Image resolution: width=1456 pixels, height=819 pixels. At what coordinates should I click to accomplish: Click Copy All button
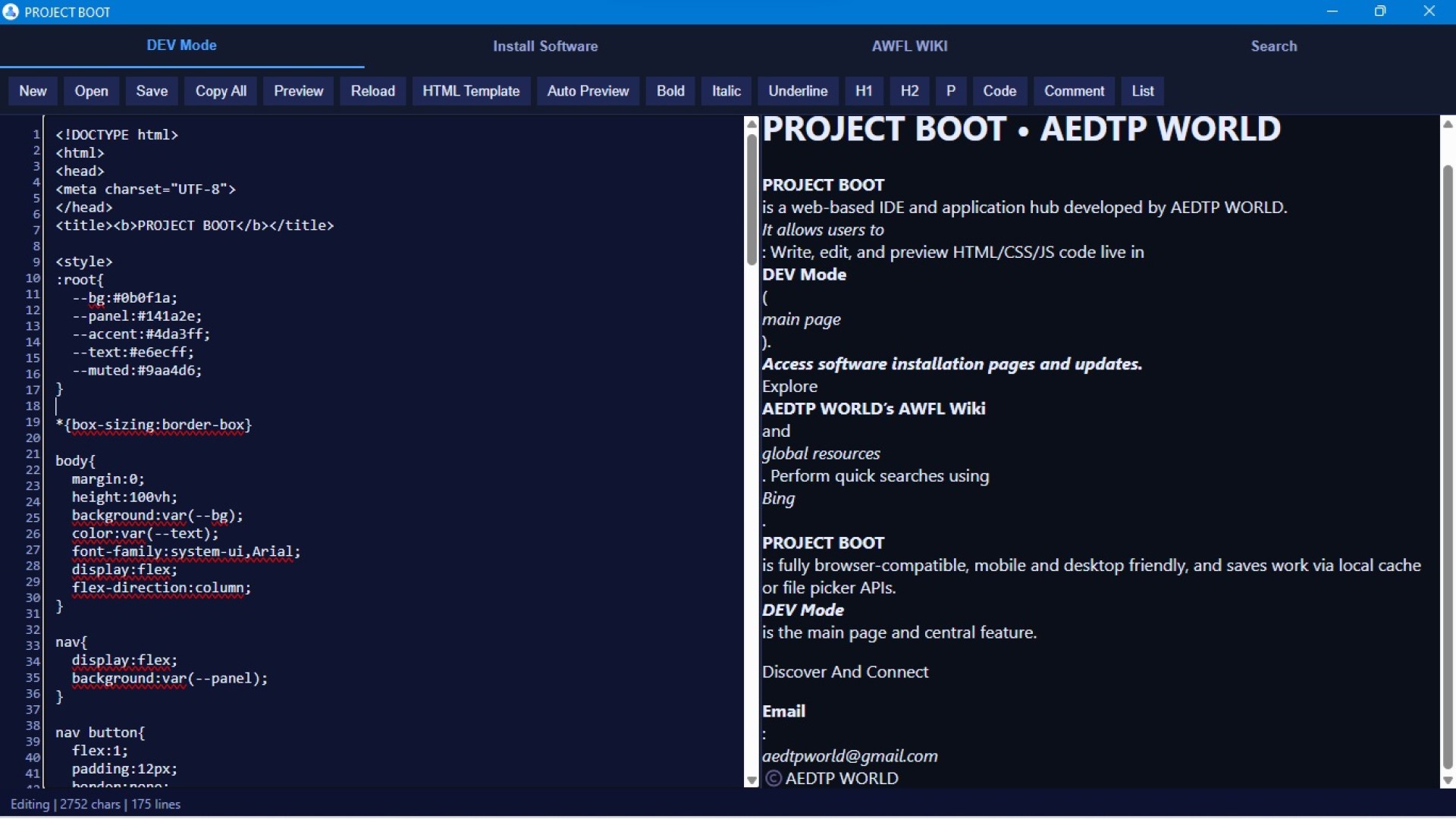[221, 91]
